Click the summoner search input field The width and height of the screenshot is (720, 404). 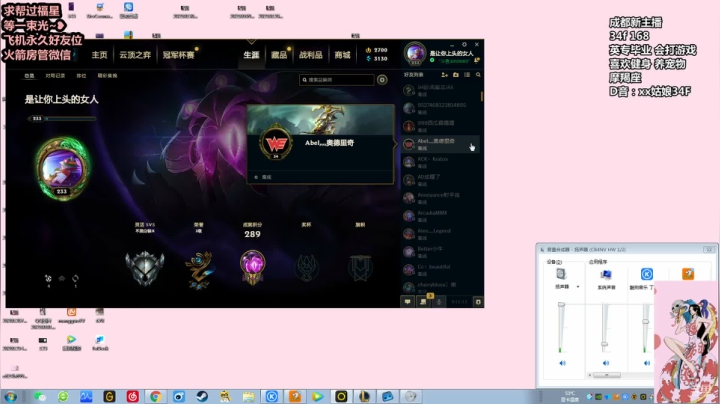(337, 80)
